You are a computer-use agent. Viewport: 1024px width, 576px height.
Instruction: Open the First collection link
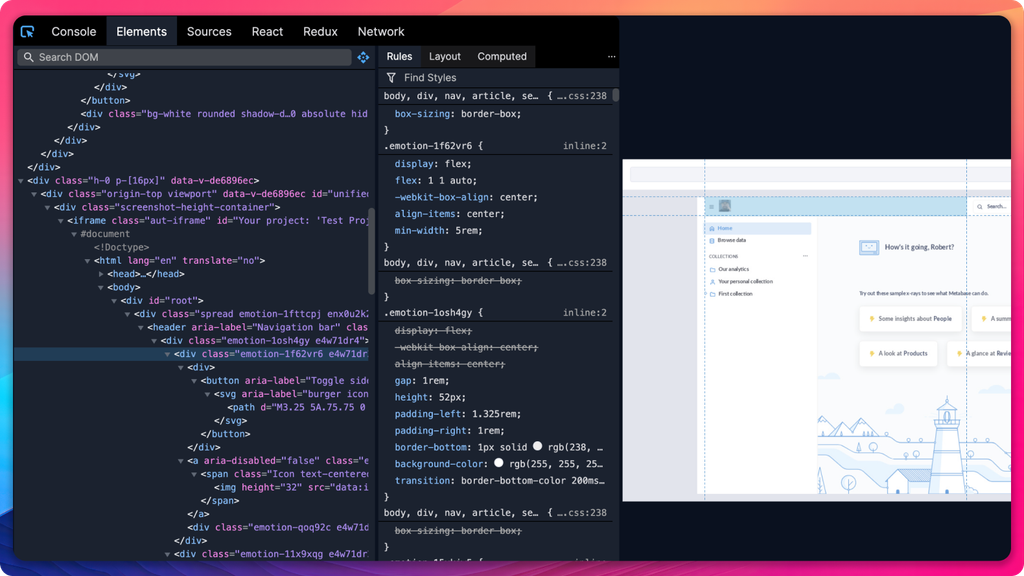click(x=735, y=293)
